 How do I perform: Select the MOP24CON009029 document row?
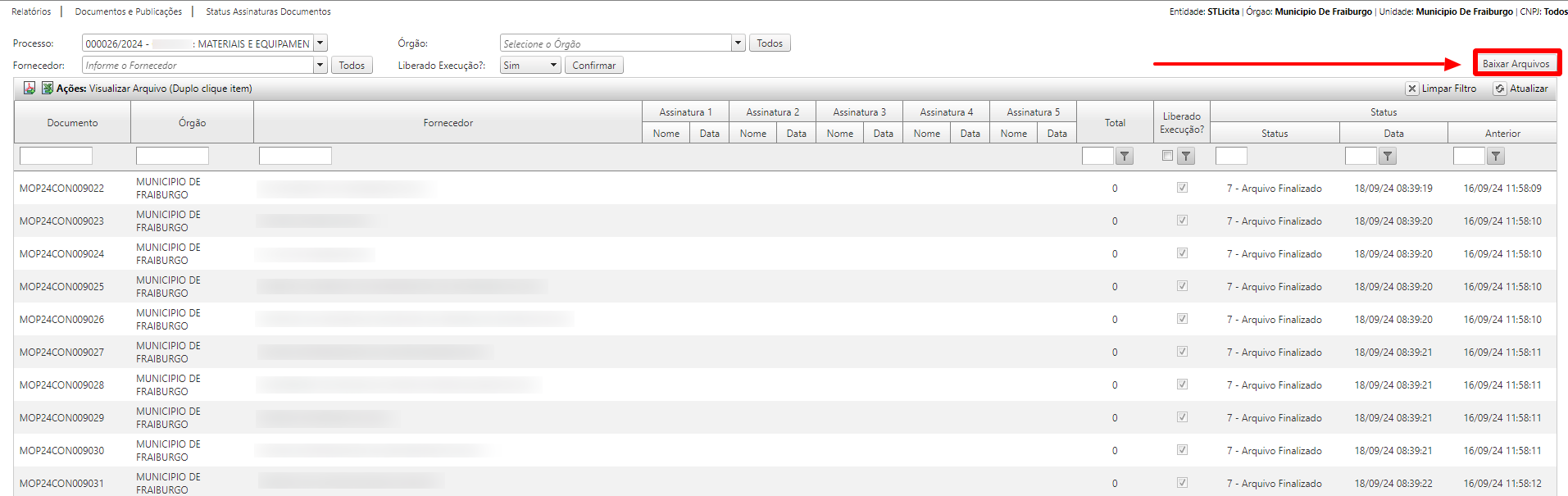coord(62,418)
